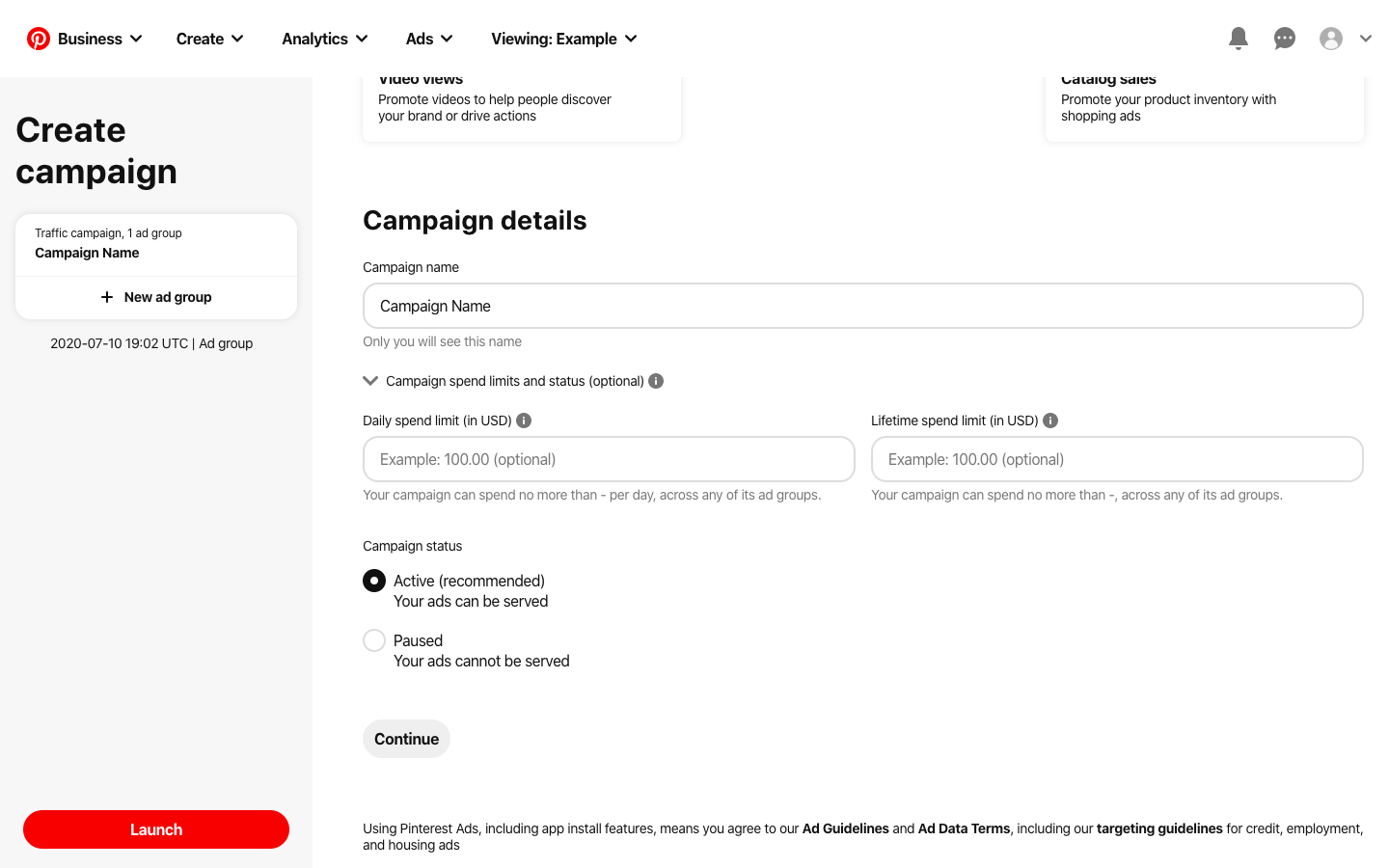Screen dimensions: 1389x868
Task: Open the Business menu
Action: [x=91, y=39]
